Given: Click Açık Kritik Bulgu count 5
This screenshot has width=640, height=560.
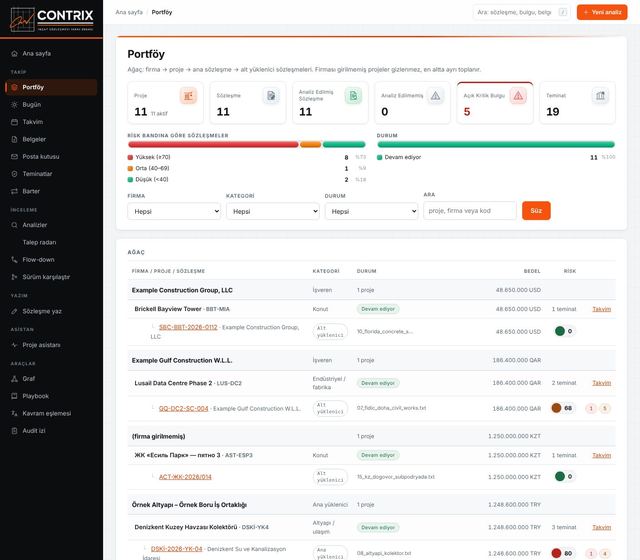Looking at the screenshot, I should pos(467,111).
